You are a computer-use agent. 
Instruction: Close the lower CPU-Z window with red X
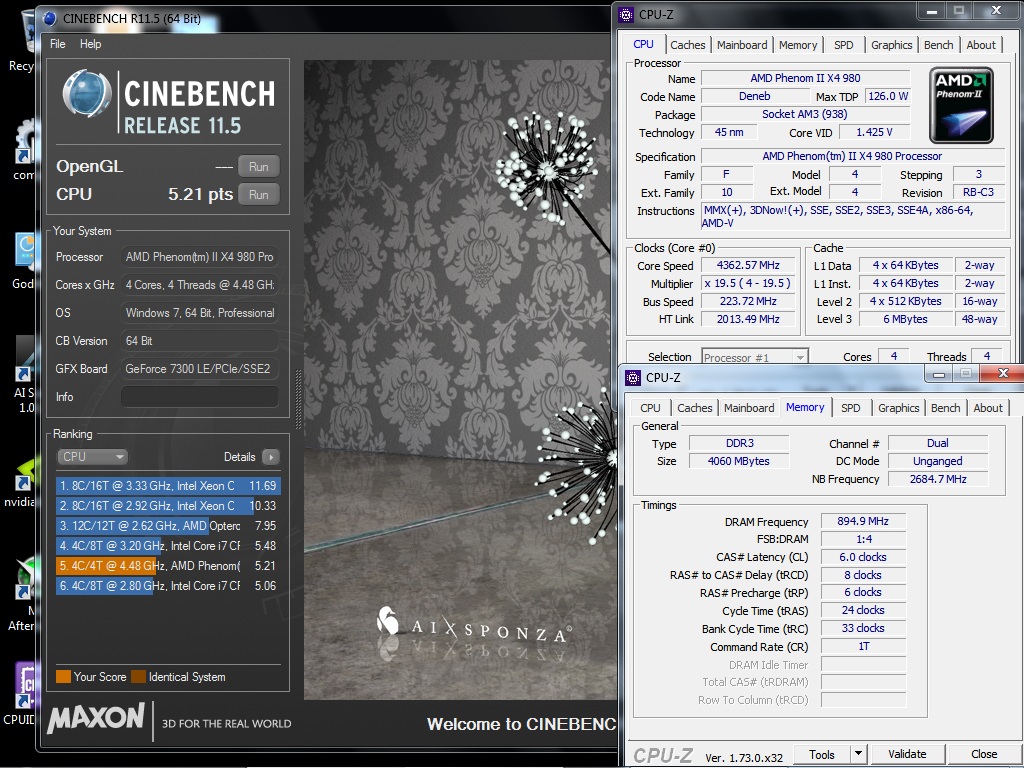1003,373
